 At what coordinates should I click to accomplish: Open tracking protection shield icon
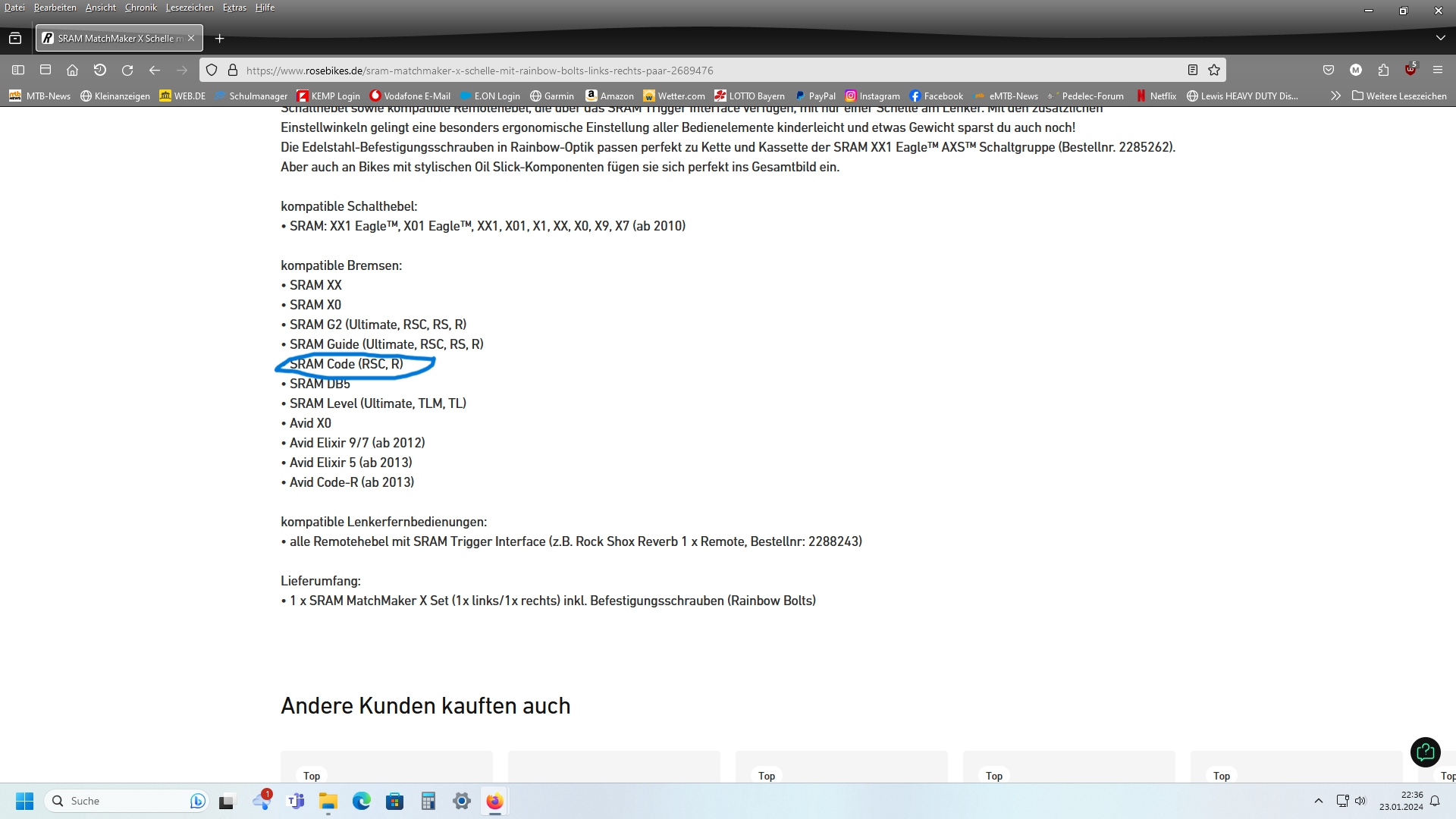pyautogui.click(x=212, y=70)
